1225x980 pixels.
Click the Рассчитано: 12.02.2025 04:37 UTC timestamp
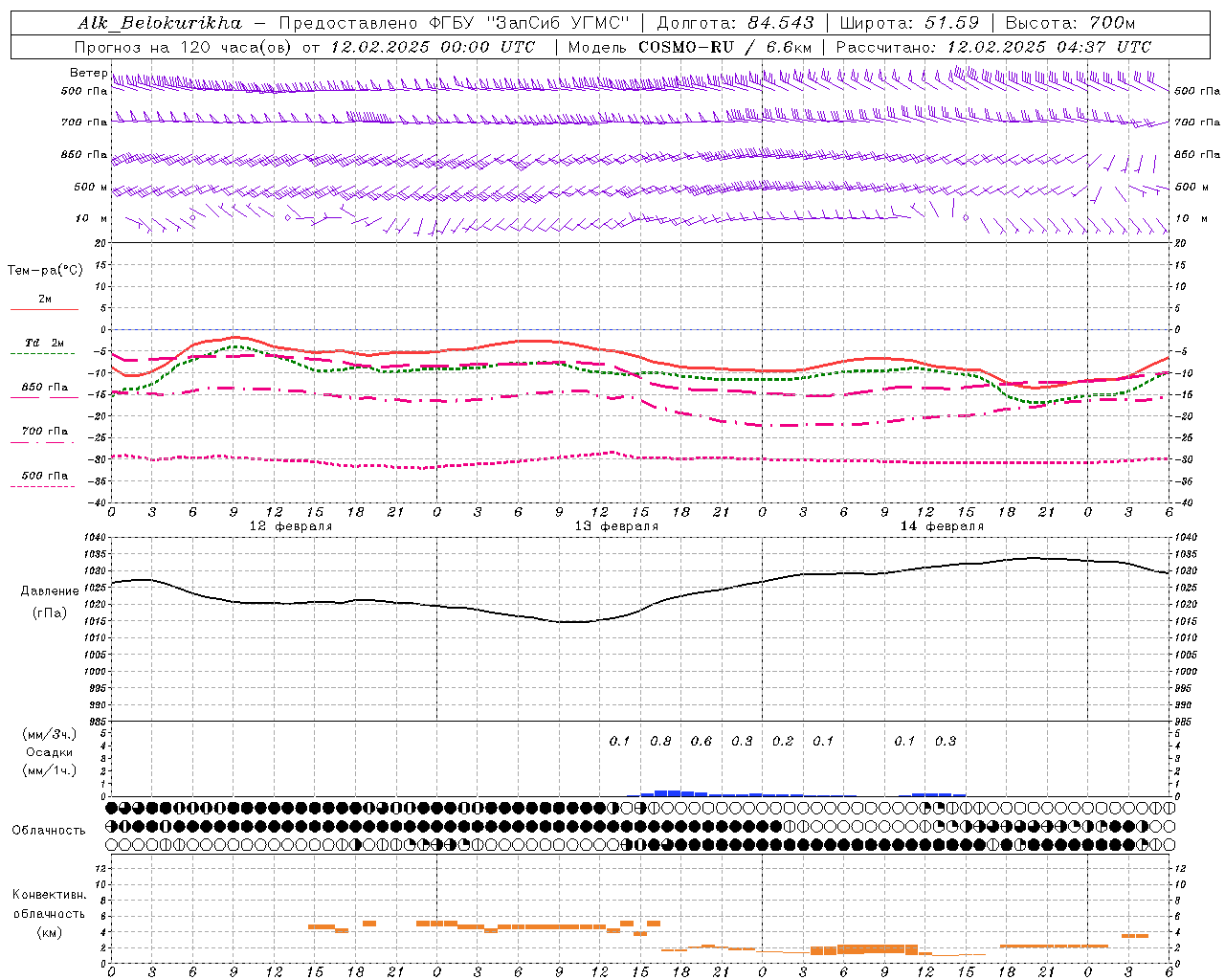coord(993,47)
